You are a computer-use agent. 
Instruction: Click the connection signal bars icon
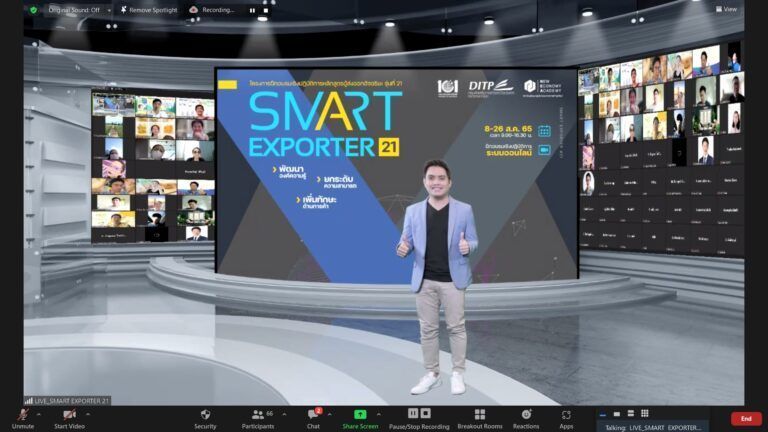click(28, 401)
